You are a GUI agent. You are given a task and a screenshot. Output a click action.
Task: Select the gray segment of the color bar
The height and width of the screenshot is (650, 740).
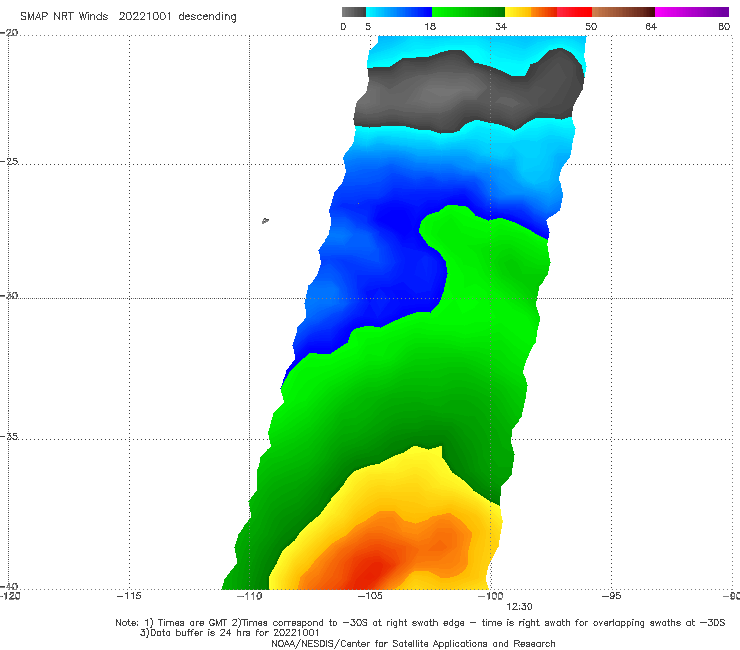(354, 12)
